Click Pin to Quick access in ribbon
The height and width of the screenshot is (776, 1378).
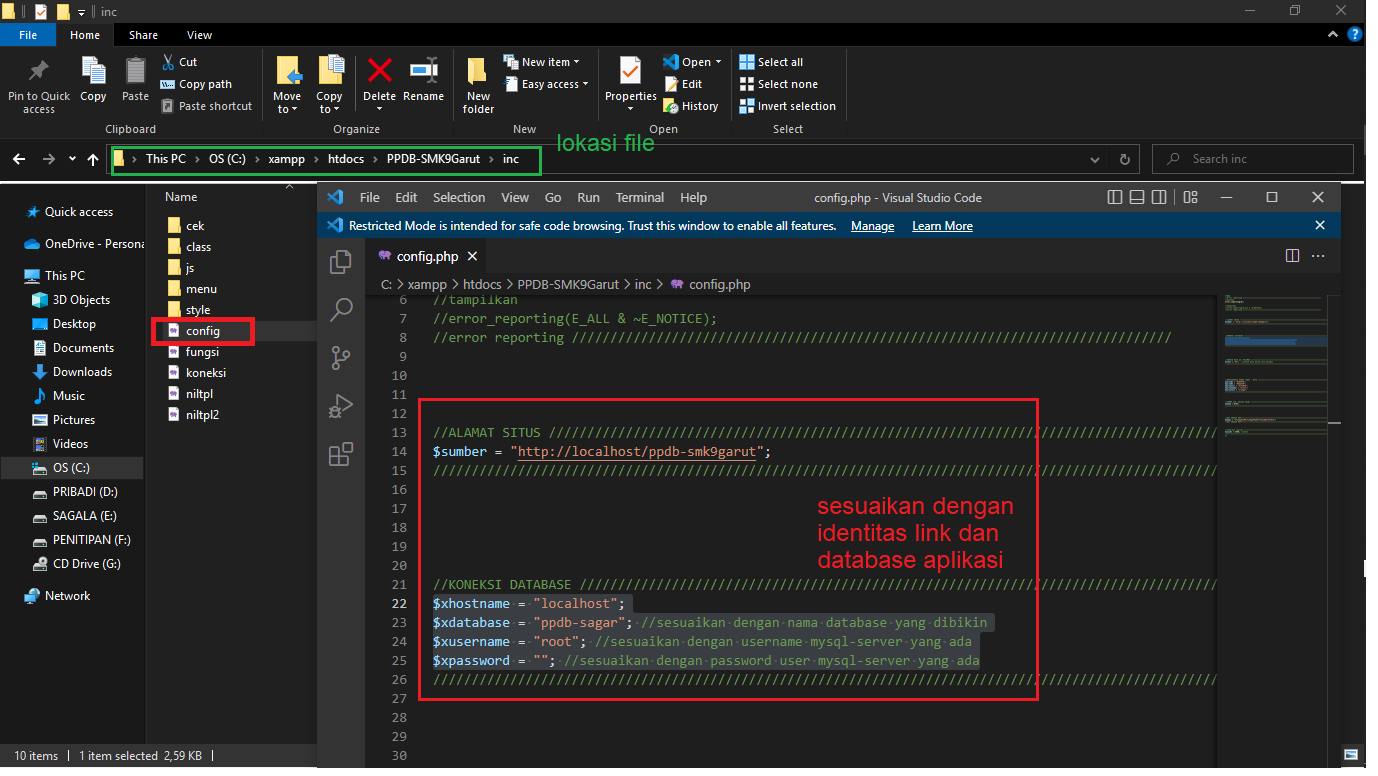39,86
